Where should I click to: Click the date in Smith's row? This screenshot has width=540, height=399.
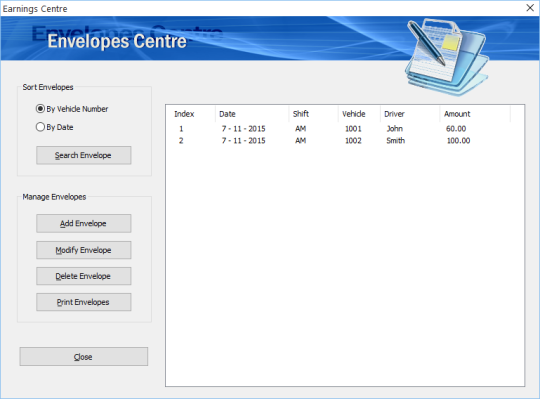coord(243,140)
